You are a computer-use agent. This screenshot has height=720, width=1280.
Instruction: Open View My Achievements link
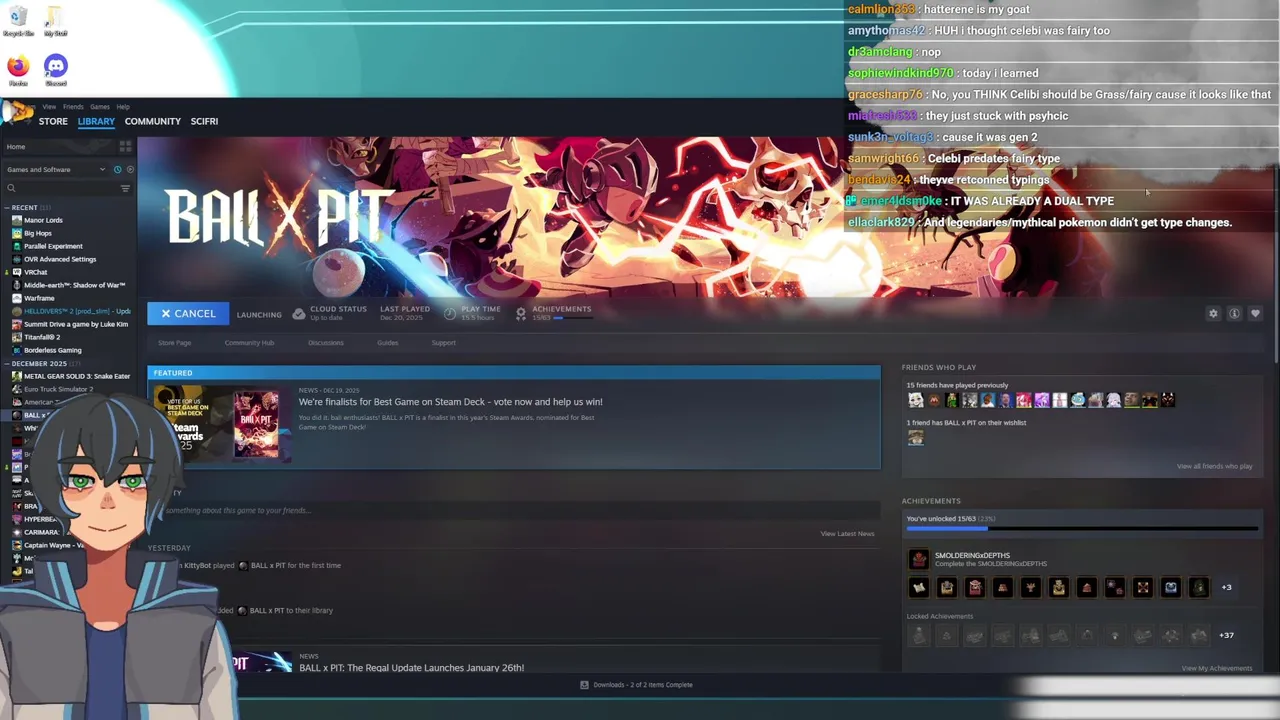point(1216,668)
